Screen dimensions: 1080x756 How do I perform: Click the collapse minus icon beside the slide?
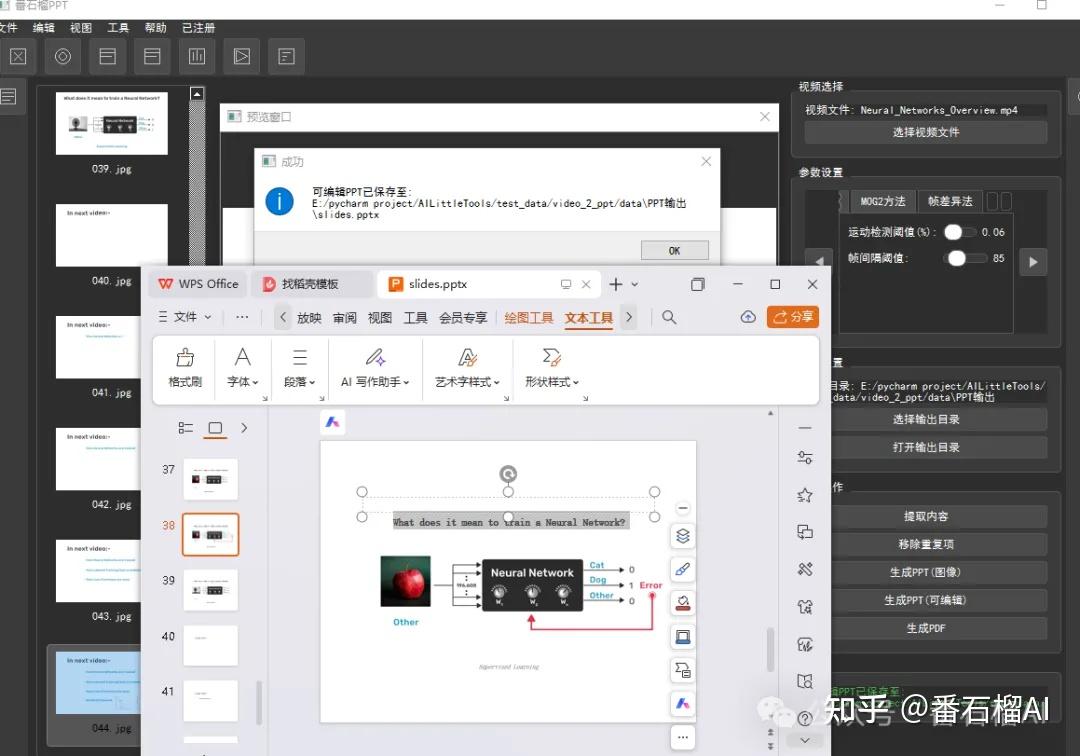point(683,508)
